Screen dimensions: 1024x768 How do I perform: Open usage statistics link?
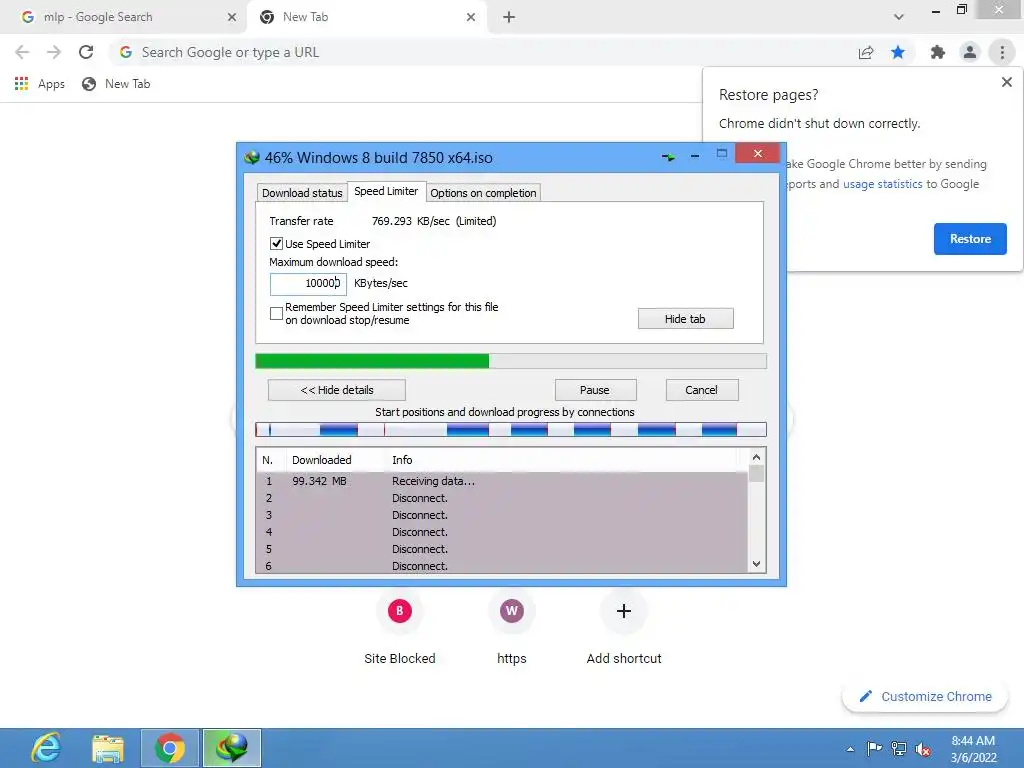click(882, 184)
